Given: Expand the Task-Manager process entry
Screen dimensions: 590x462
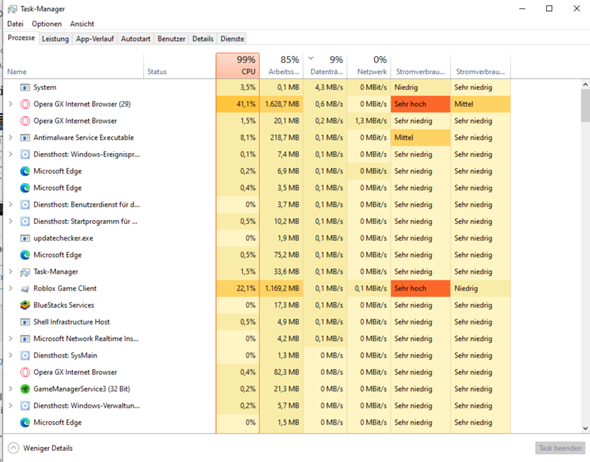Looking at the screenshot, I should pos(11,272).
